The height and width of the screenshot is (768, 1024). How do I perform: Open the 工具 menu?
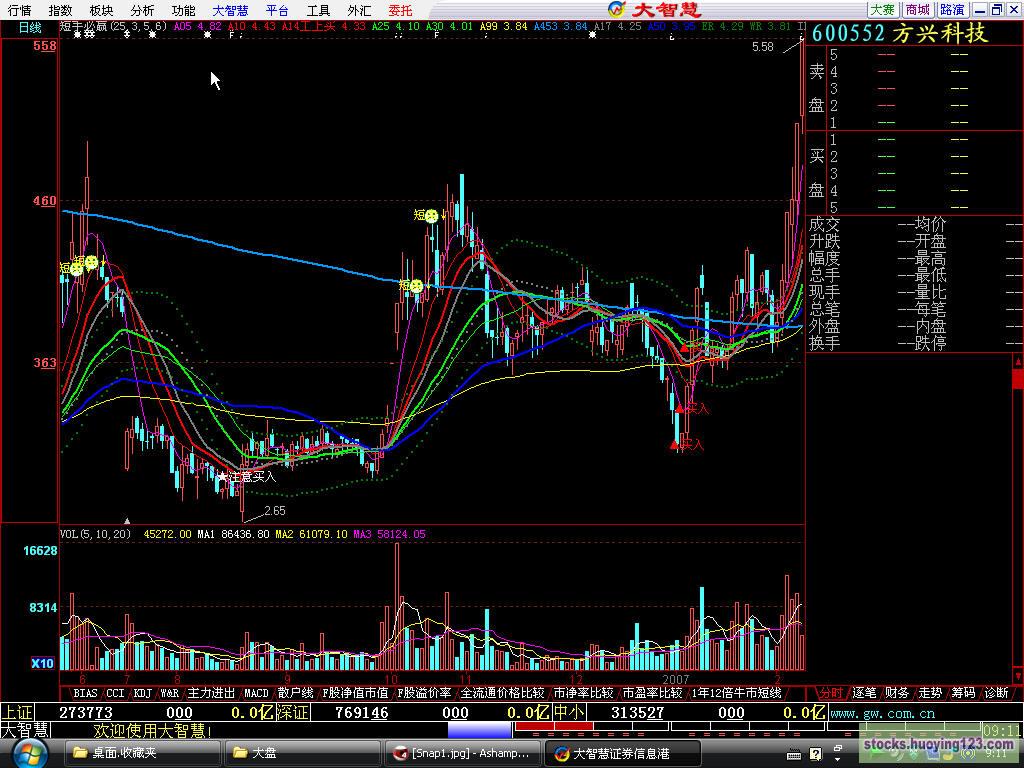click(318, 10)
